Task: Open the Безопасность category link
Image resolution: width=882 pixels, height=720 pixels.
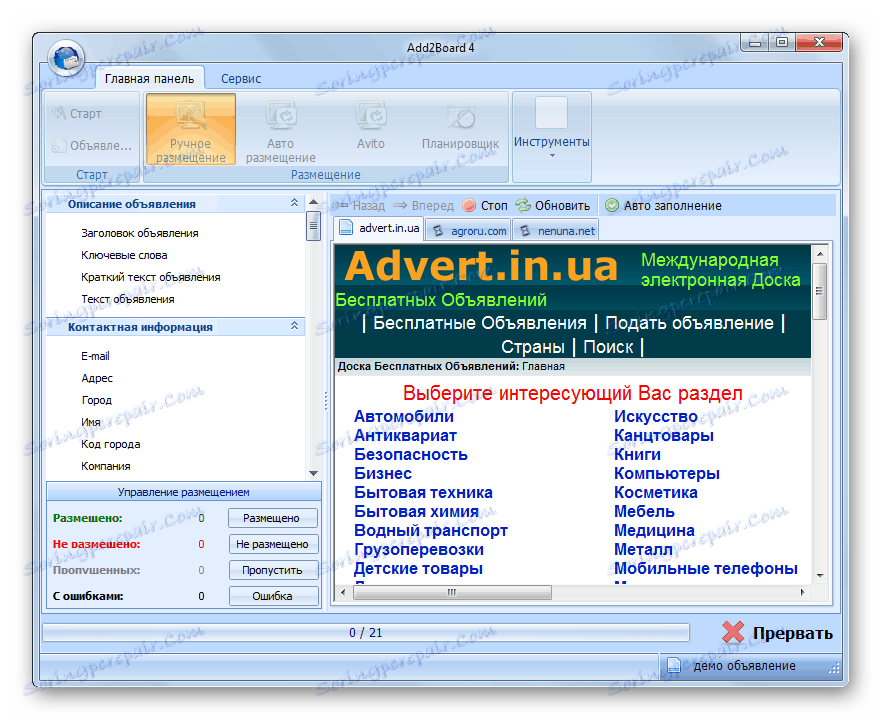Action: (x=411, y=454)
